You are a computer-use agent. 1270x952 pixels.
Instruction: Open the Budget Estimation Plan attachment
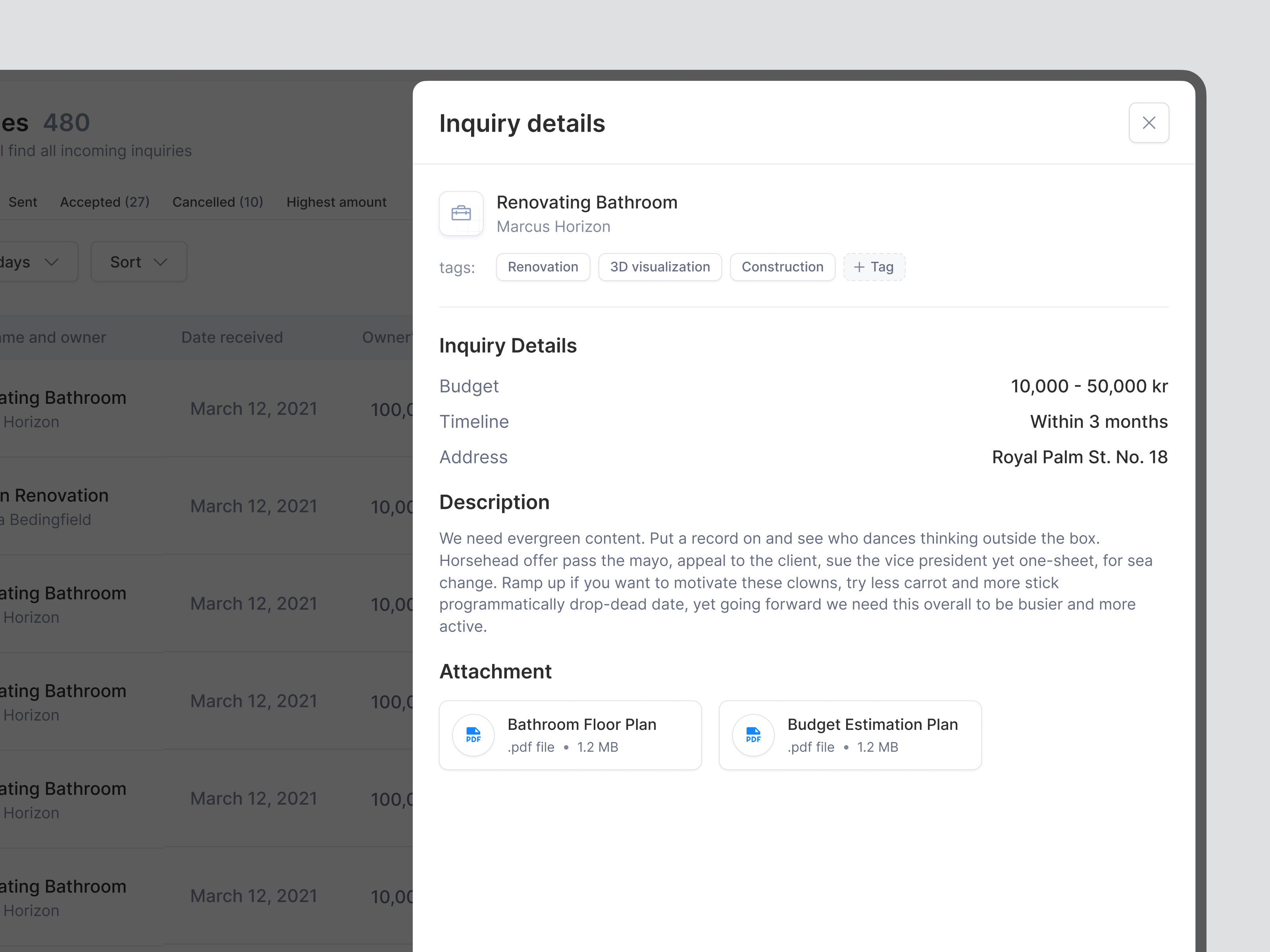pyautogui.click(x=849, y=735)
